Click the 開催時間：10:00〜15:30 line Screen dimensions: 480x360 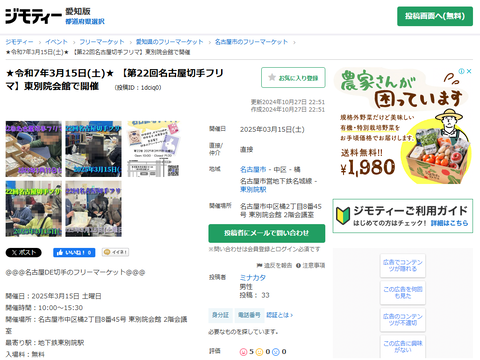tap(44, 308)
